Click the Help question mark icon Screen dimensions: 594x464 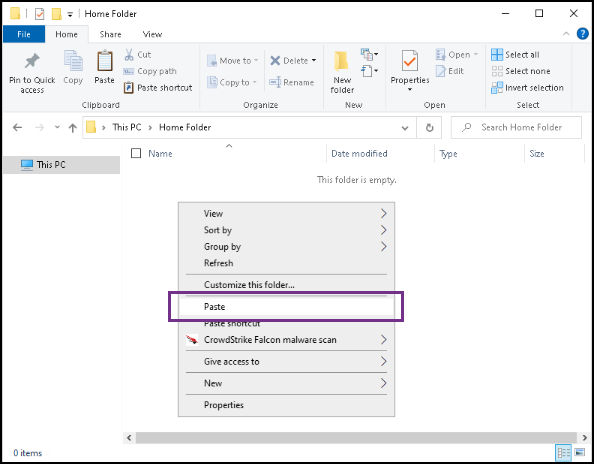[583, 34]
